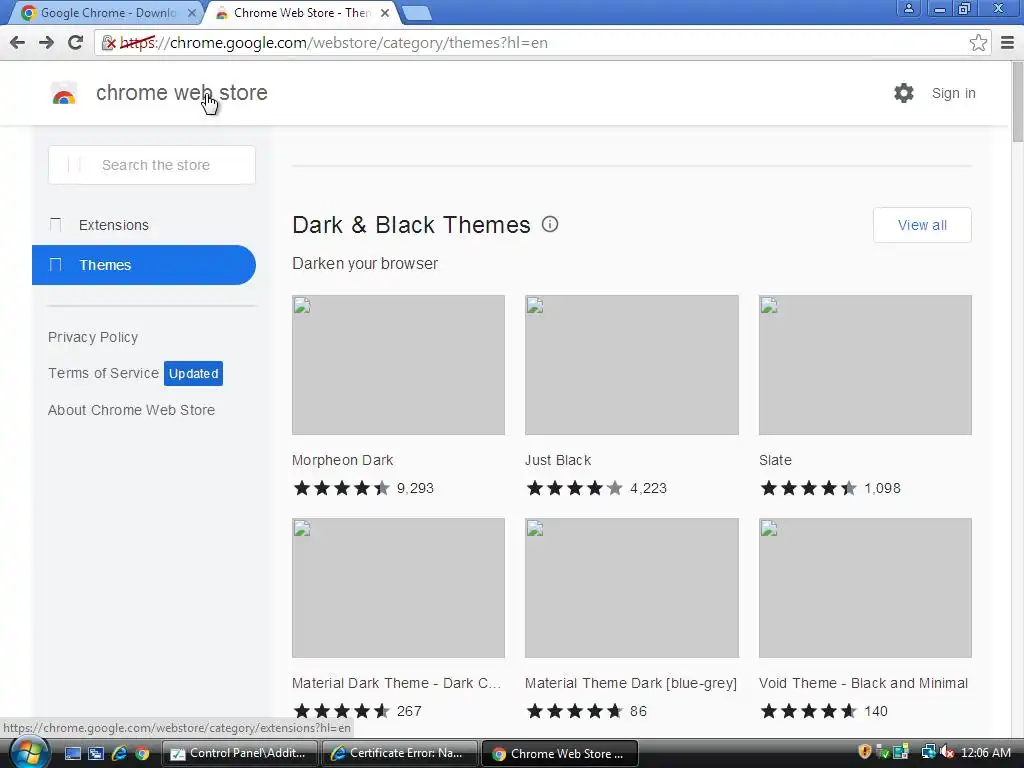Viewport: 1024px width, 768px height.
Task: Open the Void Theme - Black and Minimal thumbnail
Action: point(865,588)
